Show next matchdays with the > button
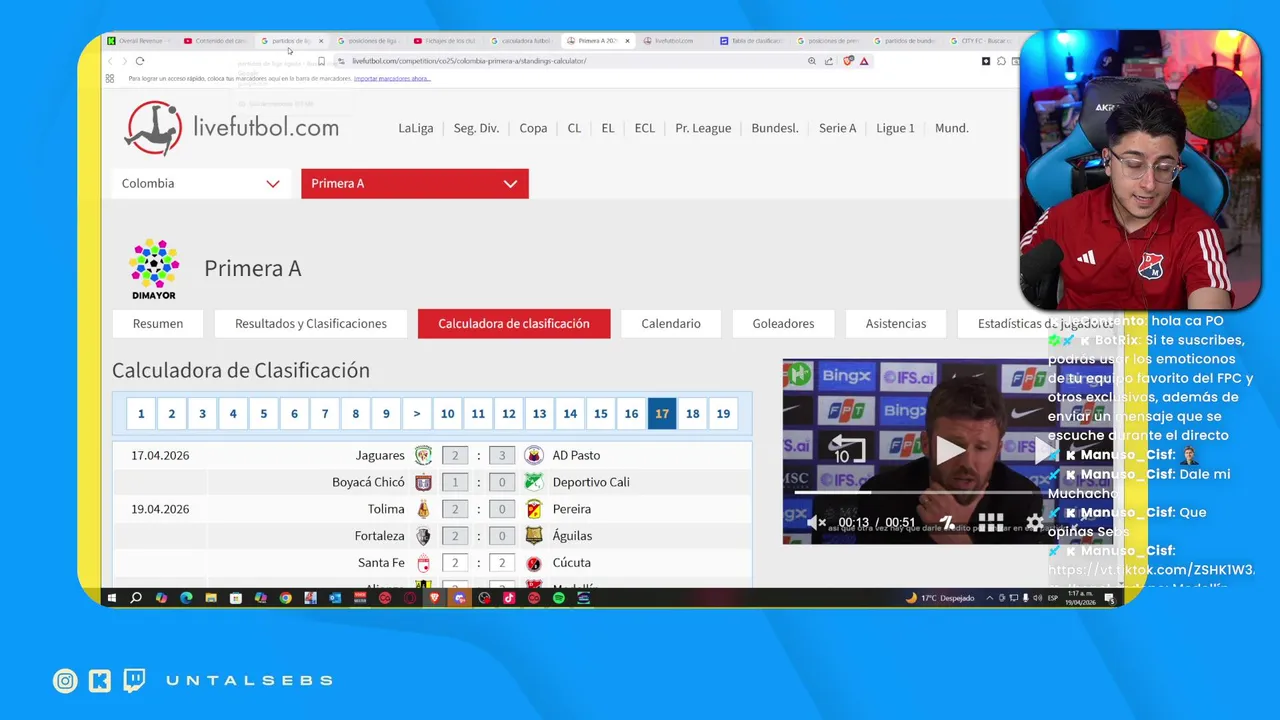Screen dimensions: 1280x720 (417, 413)
